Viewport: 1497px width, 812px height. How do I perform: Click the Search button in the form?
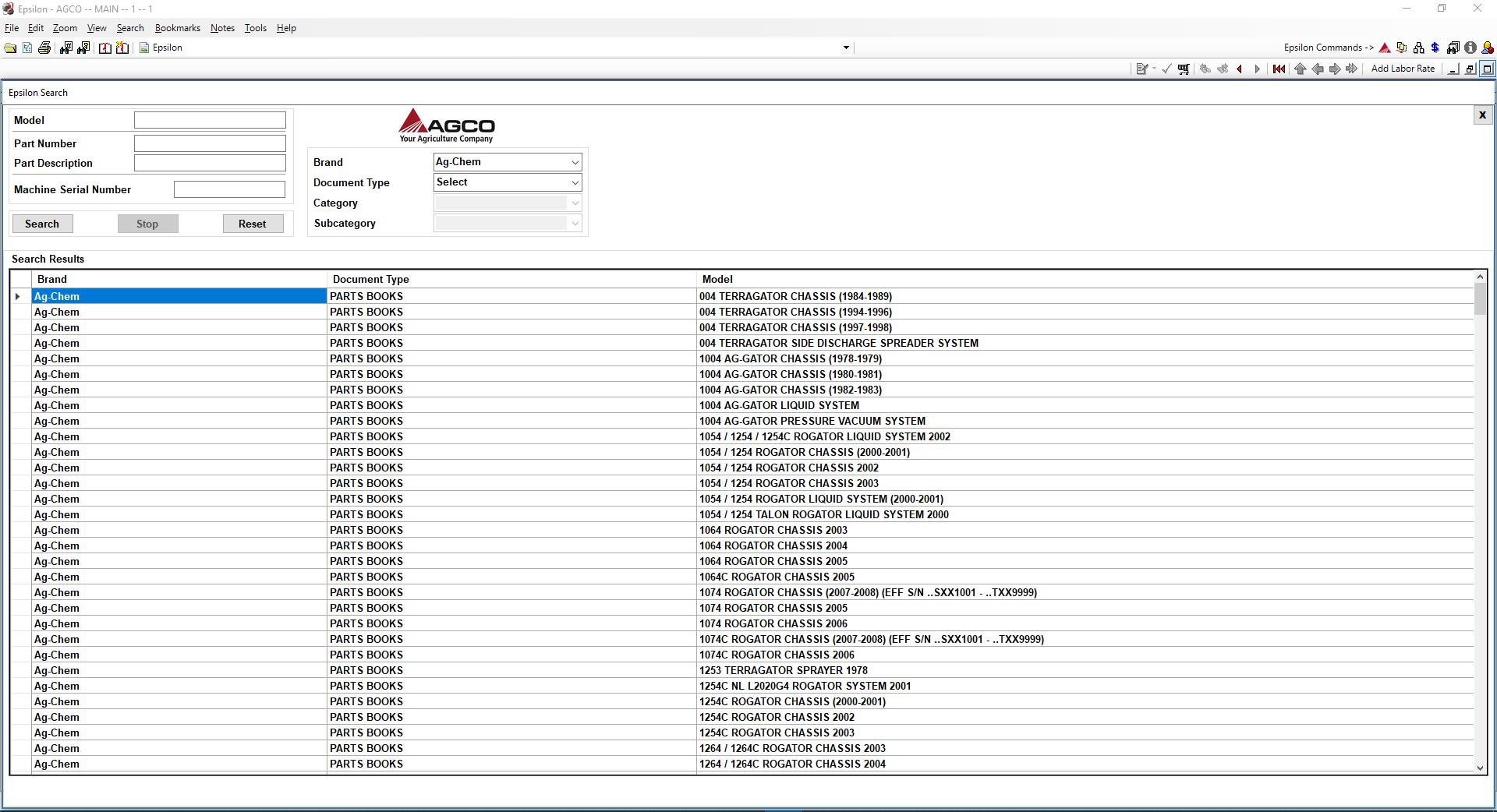pyautogui.click(x=42, y=224)
